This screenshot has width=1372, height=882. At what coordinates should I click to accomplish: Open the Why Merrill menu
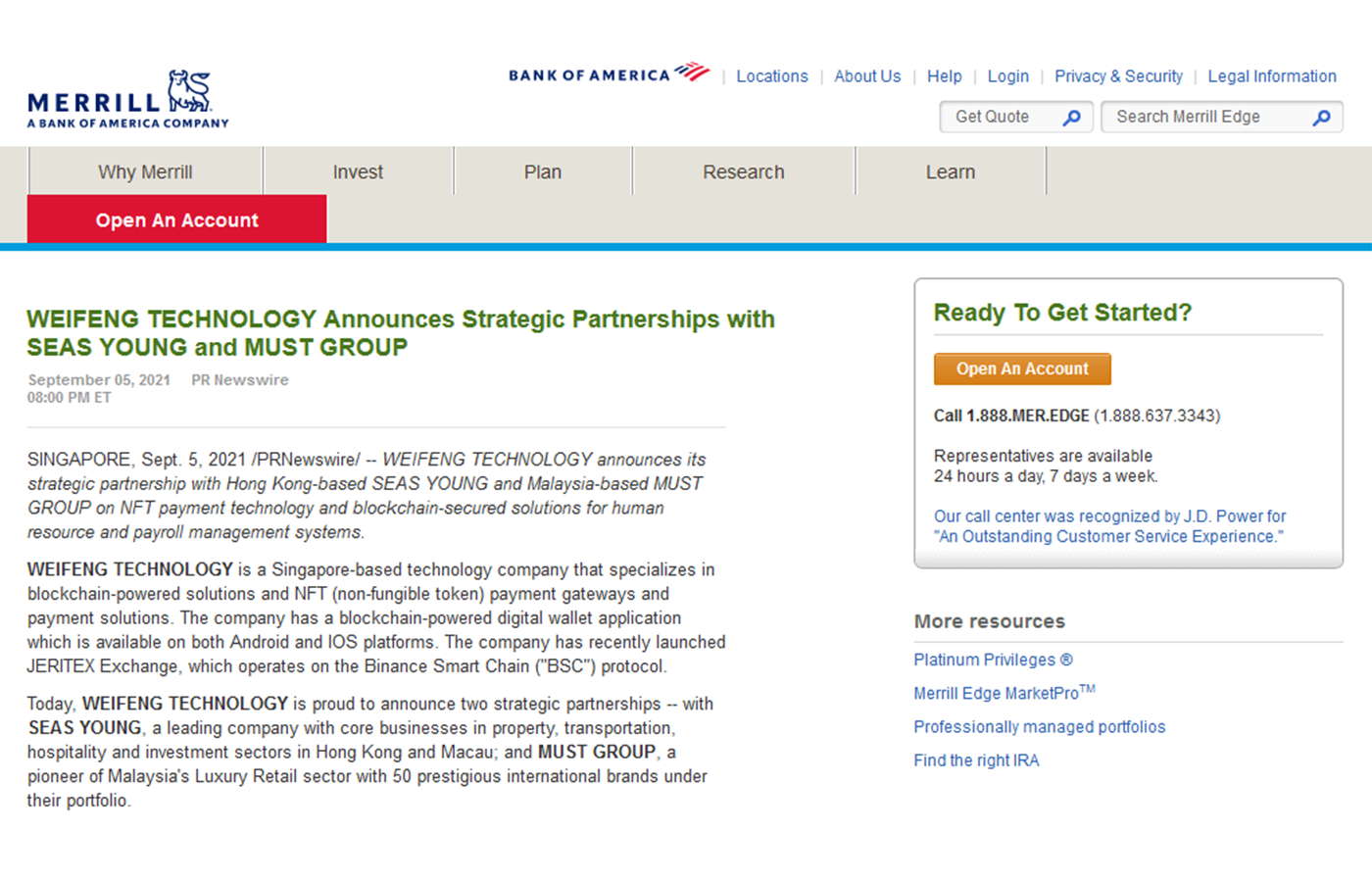(145, 171)
